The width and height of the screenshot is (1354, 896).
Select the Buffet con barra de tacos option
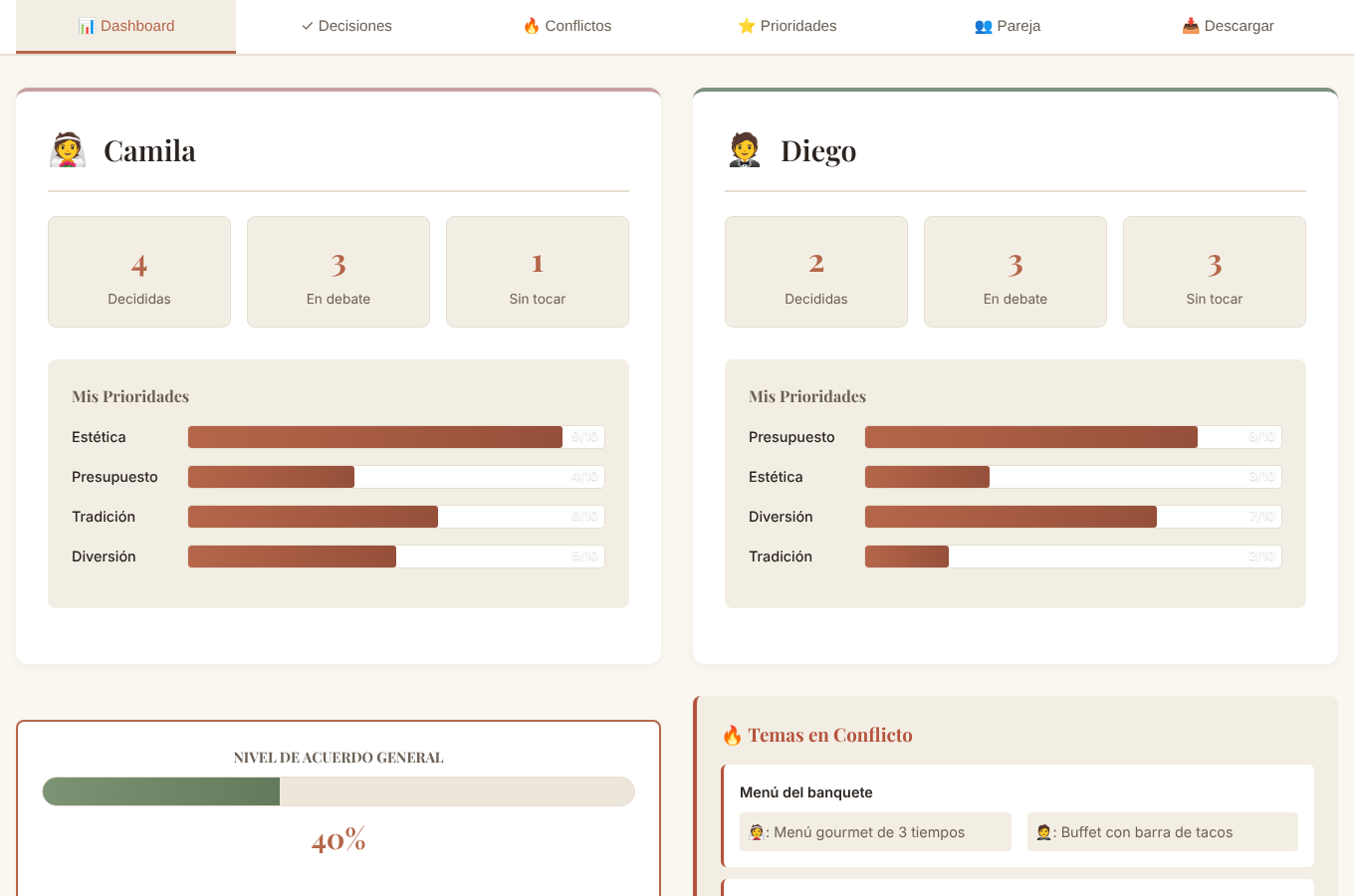tap(1163, 832)
